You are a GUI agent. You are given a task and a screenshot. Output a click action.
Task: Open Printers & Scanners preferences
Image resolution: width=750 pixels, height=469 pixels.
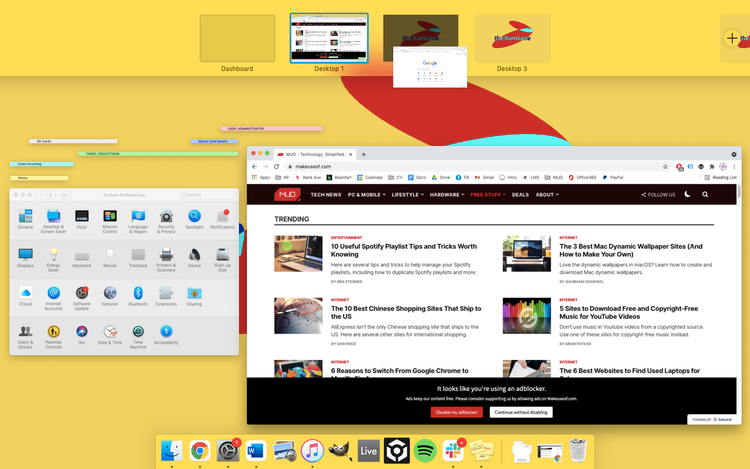[x=166, y=260]
